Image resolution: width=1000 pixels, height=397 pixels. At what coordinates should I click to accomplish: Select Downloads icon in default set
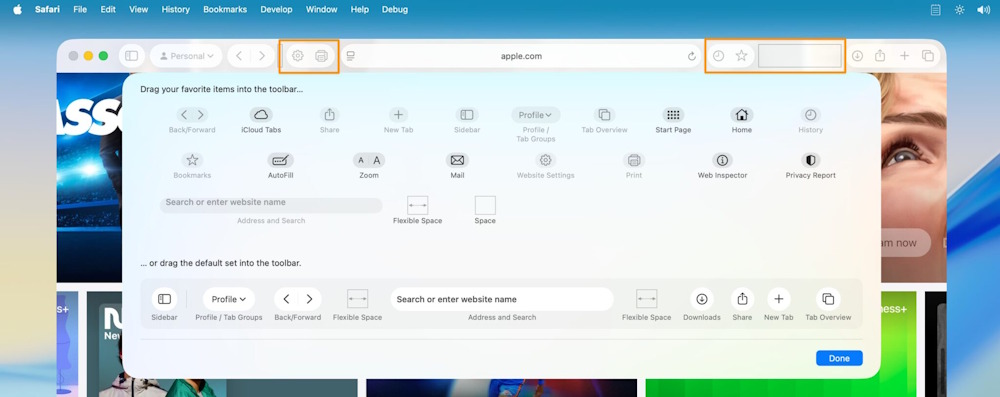click(702, 299)
